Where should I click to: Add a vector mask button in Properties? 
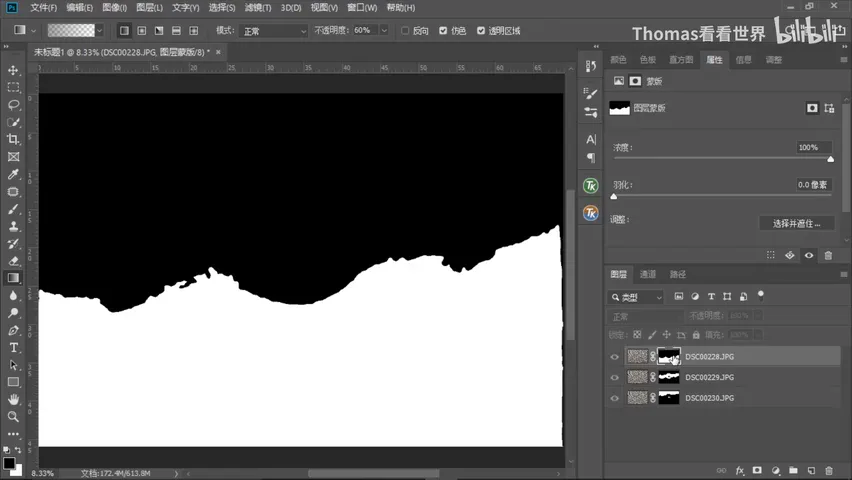pyautogui.click(x=829, y=108)
